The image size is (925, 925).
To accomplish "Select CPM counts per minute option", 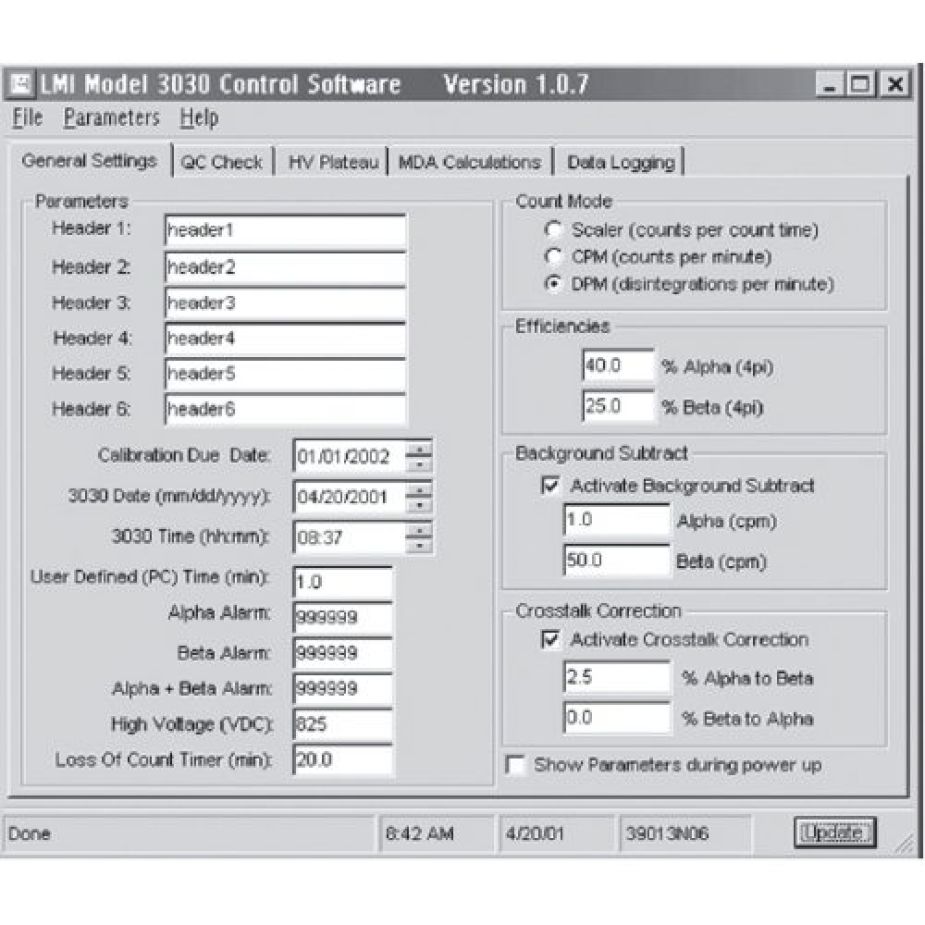I will point(551,257).
